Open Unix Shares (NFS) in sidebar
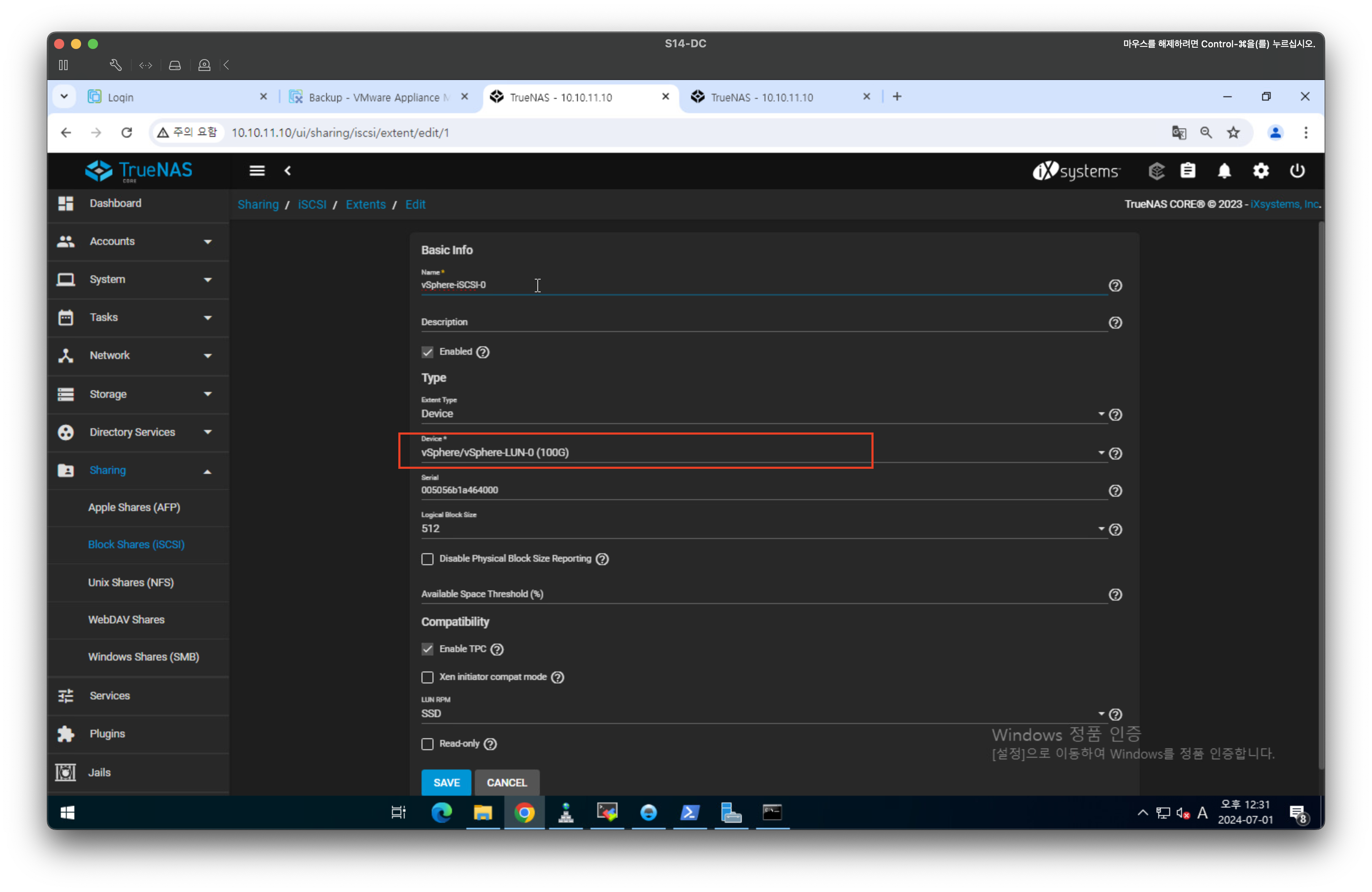1372x892 pixels. click(x=131, y=582)
